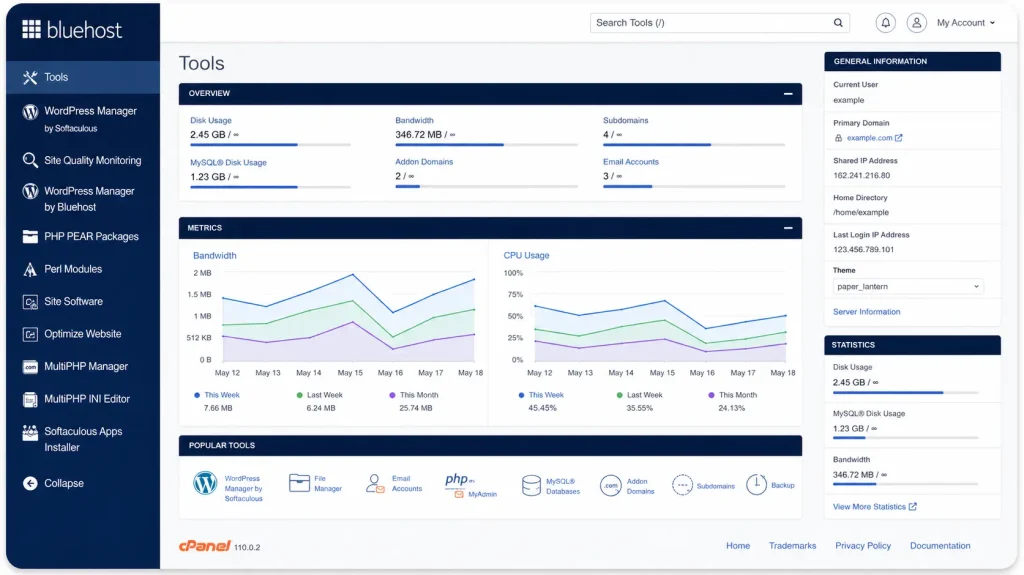
Task: Open Home footer link
Action: pyautogui.click(x=738, y=546)
